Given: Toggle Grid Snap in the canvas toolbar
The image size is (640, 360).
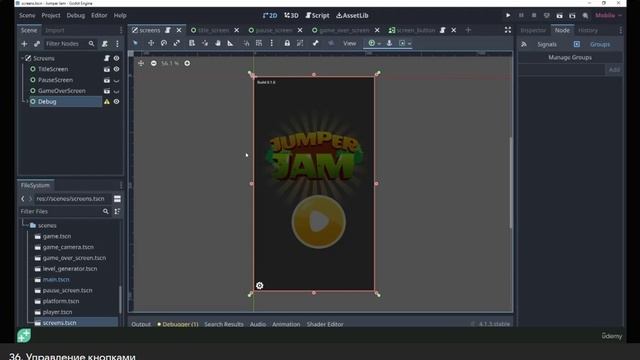Looking at the screenshot, I should coord(259,43).
